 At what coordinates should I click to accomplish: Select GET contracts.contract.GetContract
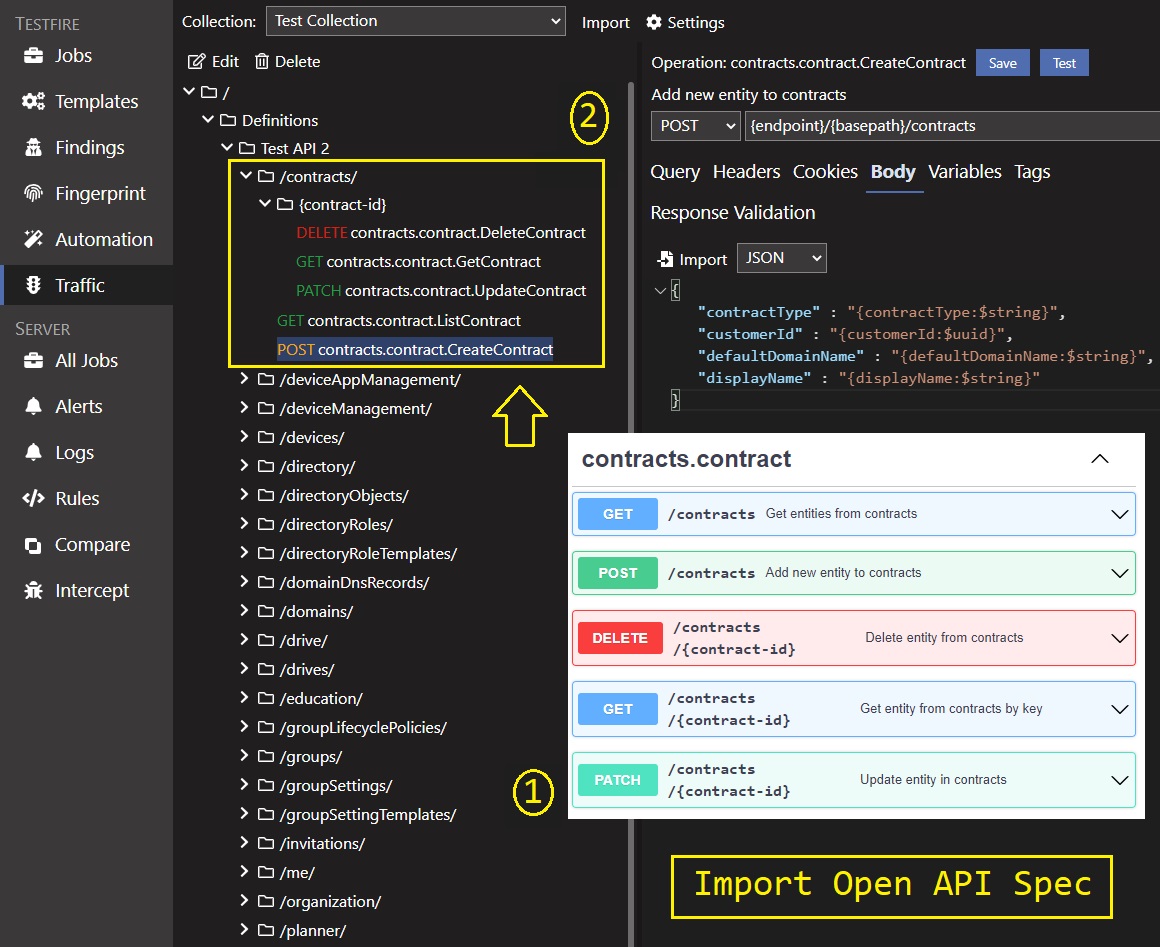point(418,261)
